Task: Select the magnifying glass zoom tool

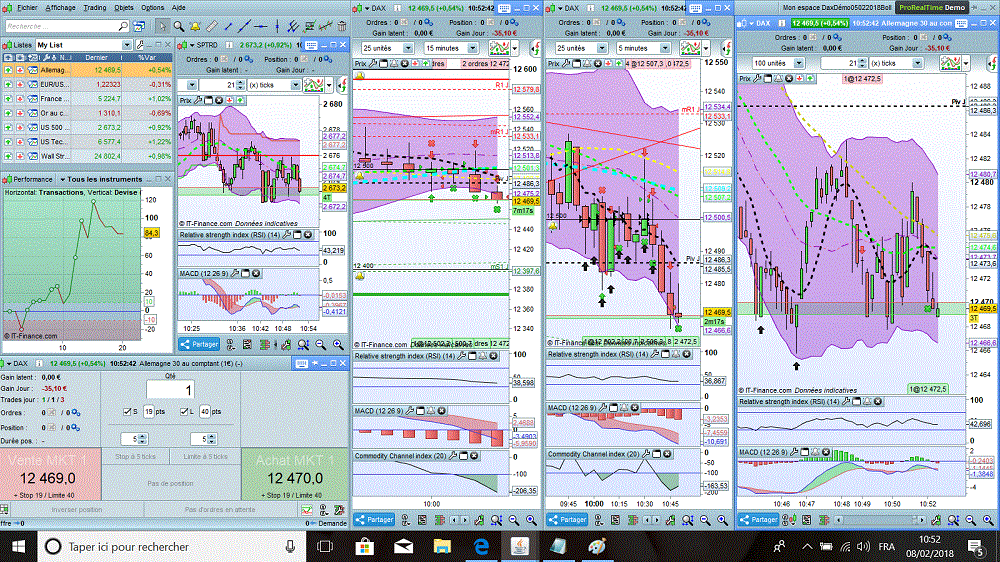Action: [x=179, y=26]
